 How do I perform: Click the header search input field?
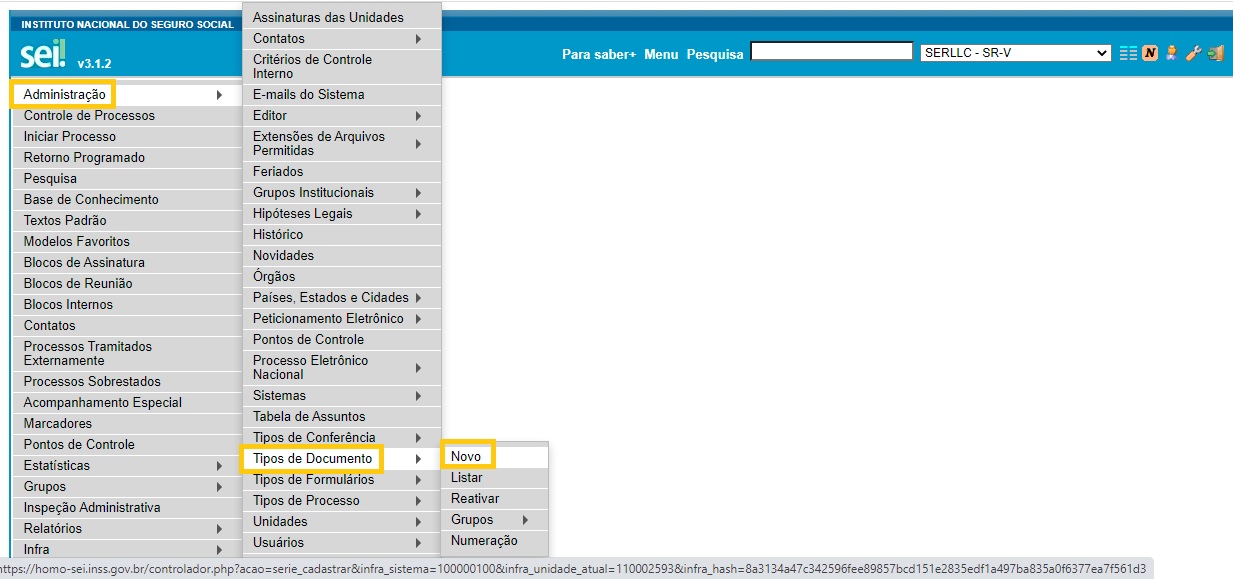[832, 52]
